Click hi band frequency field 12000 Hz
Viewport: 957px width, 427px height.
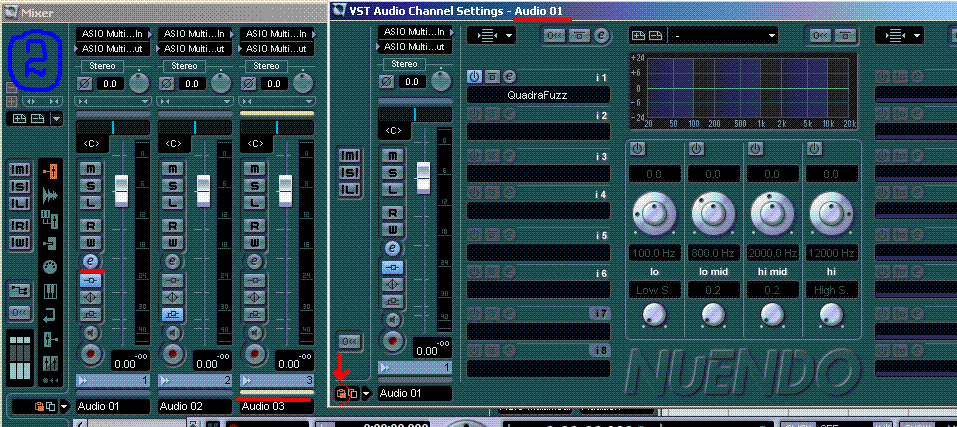coord(831,252)
